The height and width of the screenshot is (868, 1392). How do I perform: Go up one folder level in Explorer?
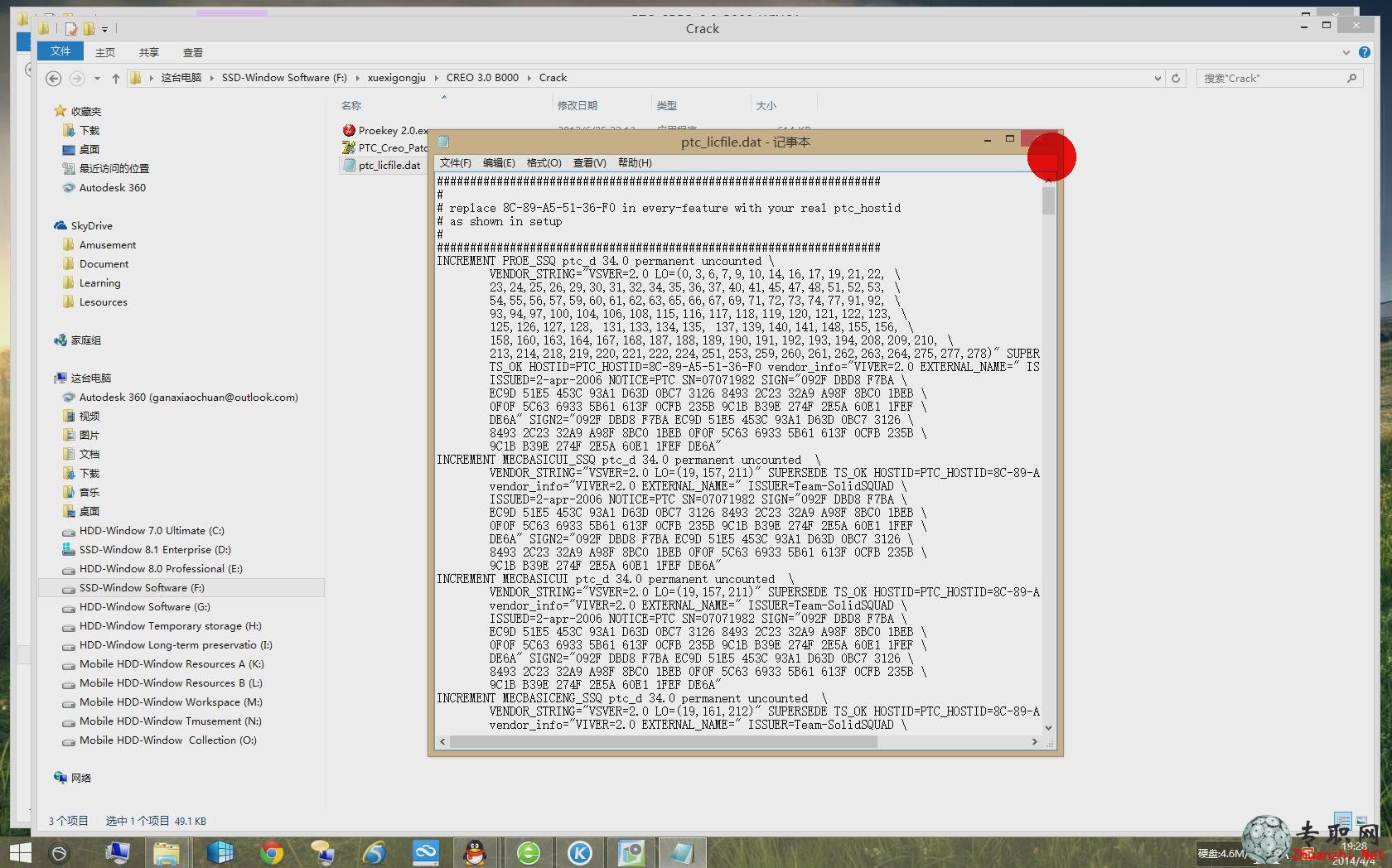pos(115,78)
